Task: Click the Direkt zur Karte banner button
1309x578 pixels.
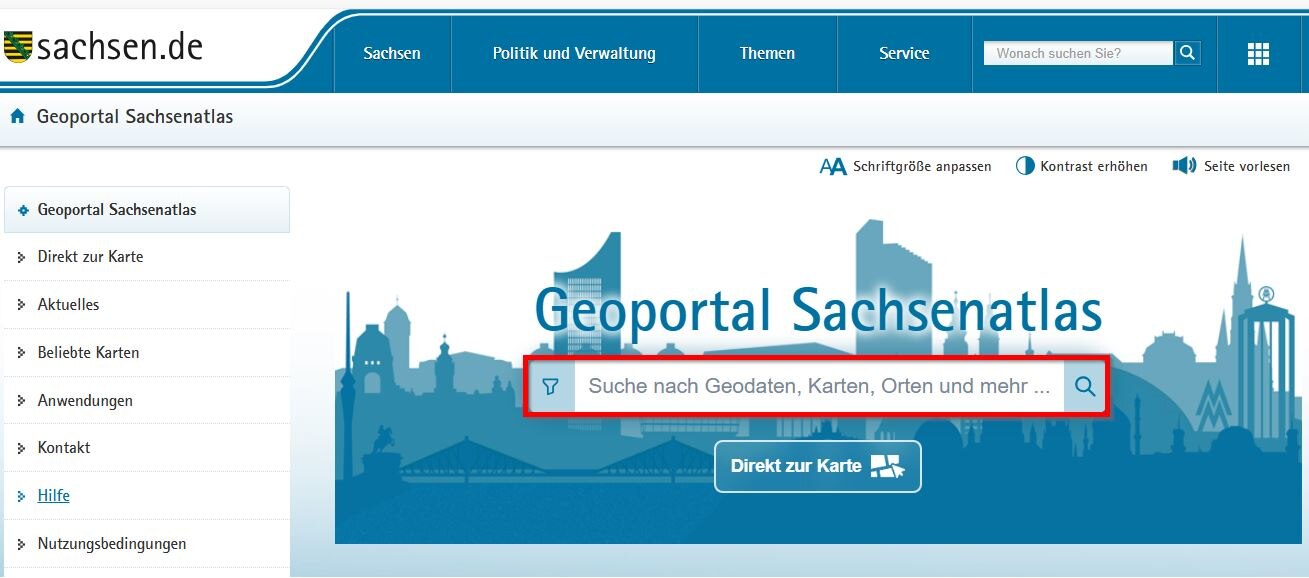Action: point(817,466)
